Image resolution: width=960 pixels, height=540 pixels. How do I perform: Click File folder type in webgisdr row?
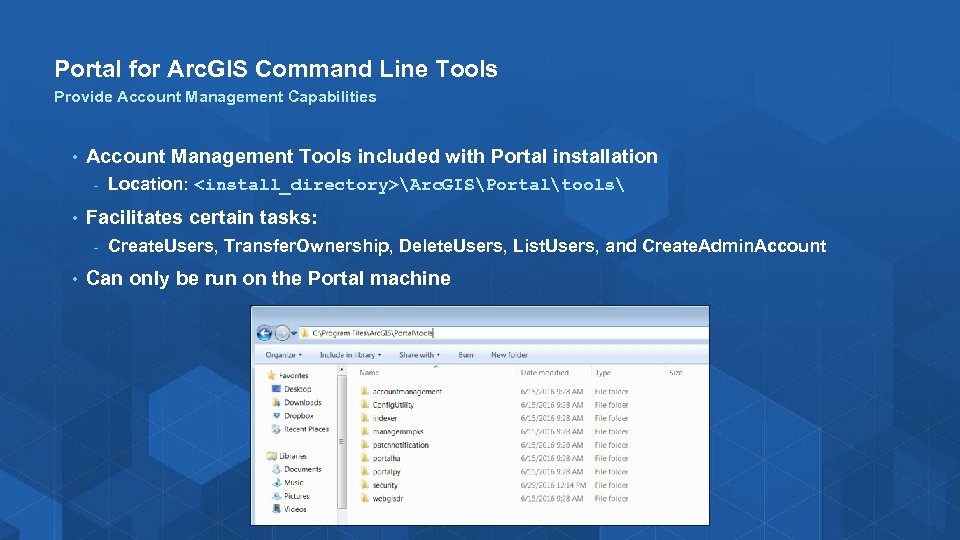coord(611,498)
